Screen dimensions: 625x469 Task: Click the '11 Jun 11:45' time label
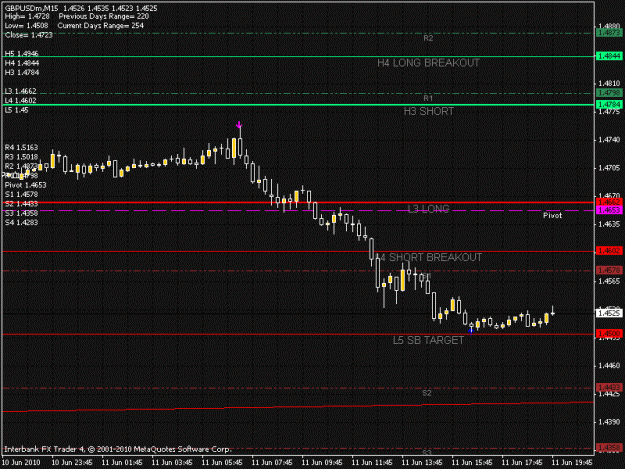[x=372, y=463]
